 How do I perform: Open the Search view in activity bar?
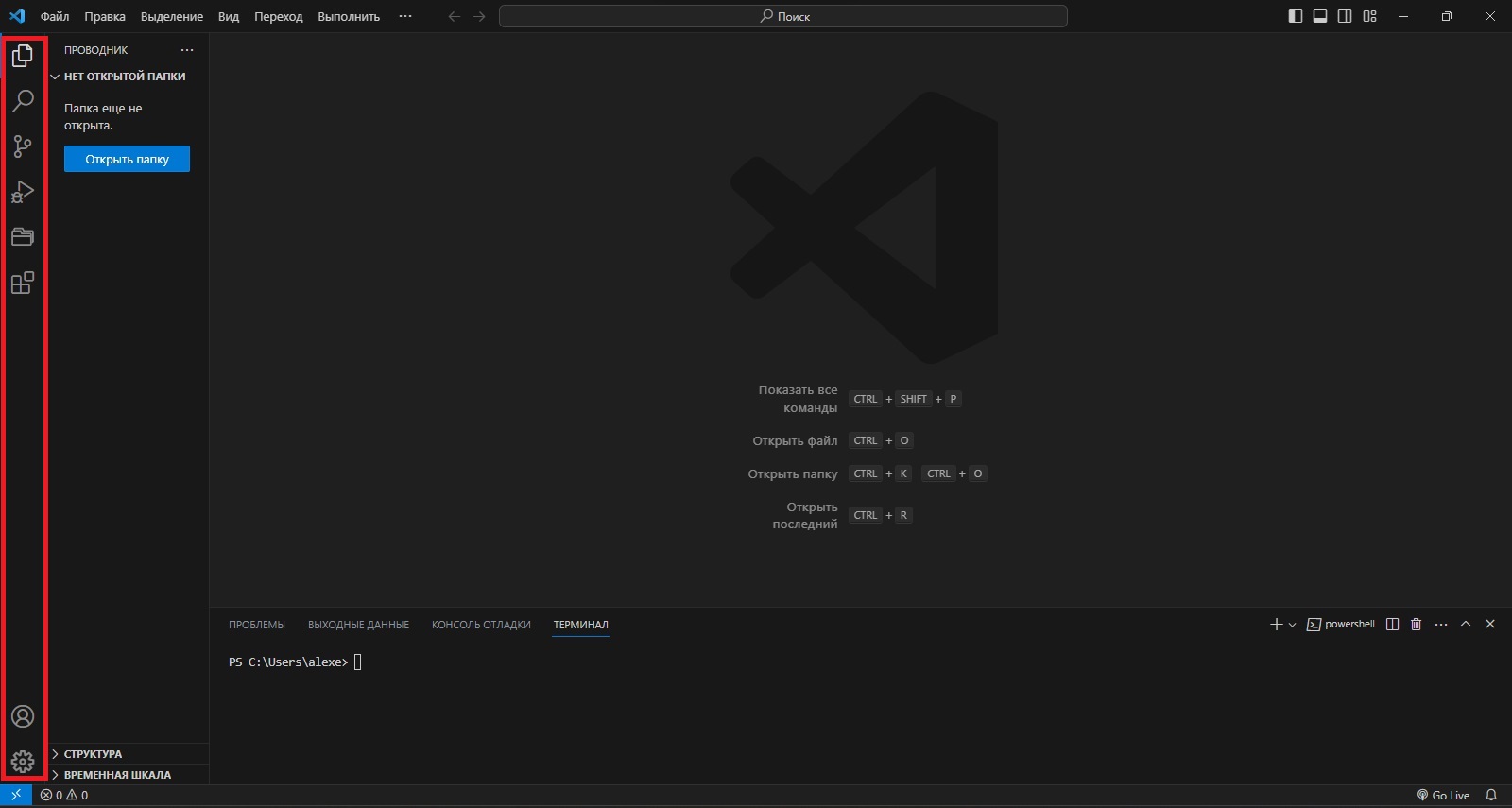23,100
